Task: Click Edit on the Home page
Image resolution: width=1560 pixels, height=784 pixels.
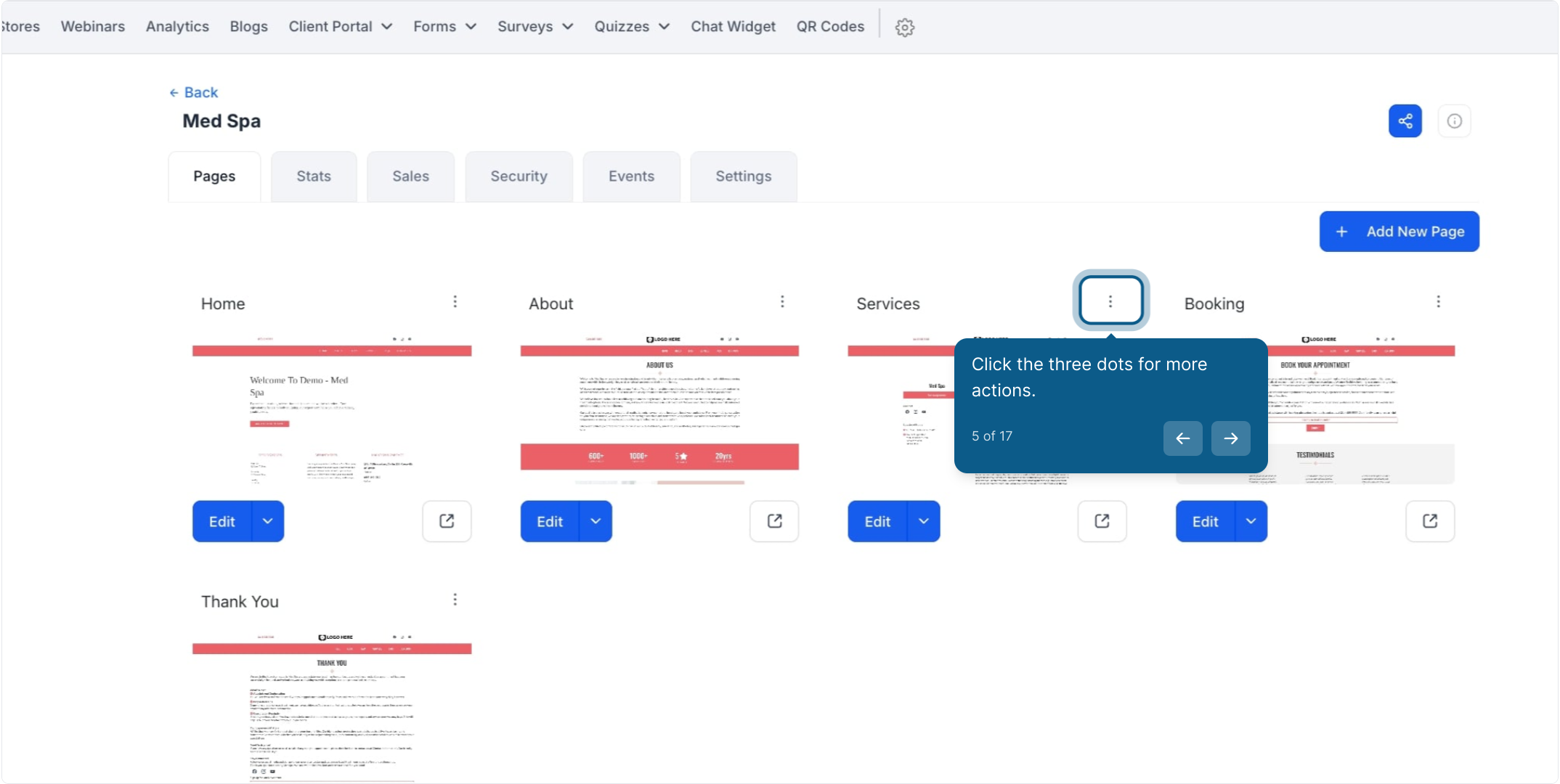Action: [x=222, y=521]
